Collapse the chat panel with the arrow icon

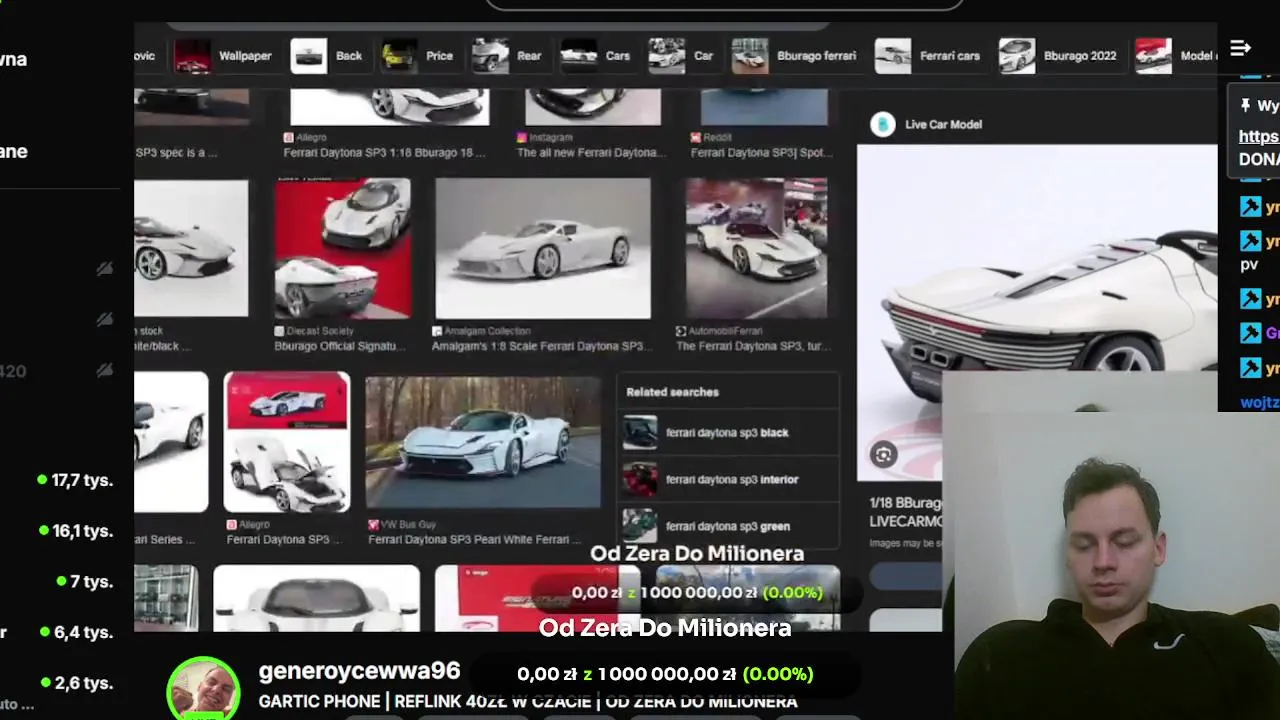[1240, 48]
